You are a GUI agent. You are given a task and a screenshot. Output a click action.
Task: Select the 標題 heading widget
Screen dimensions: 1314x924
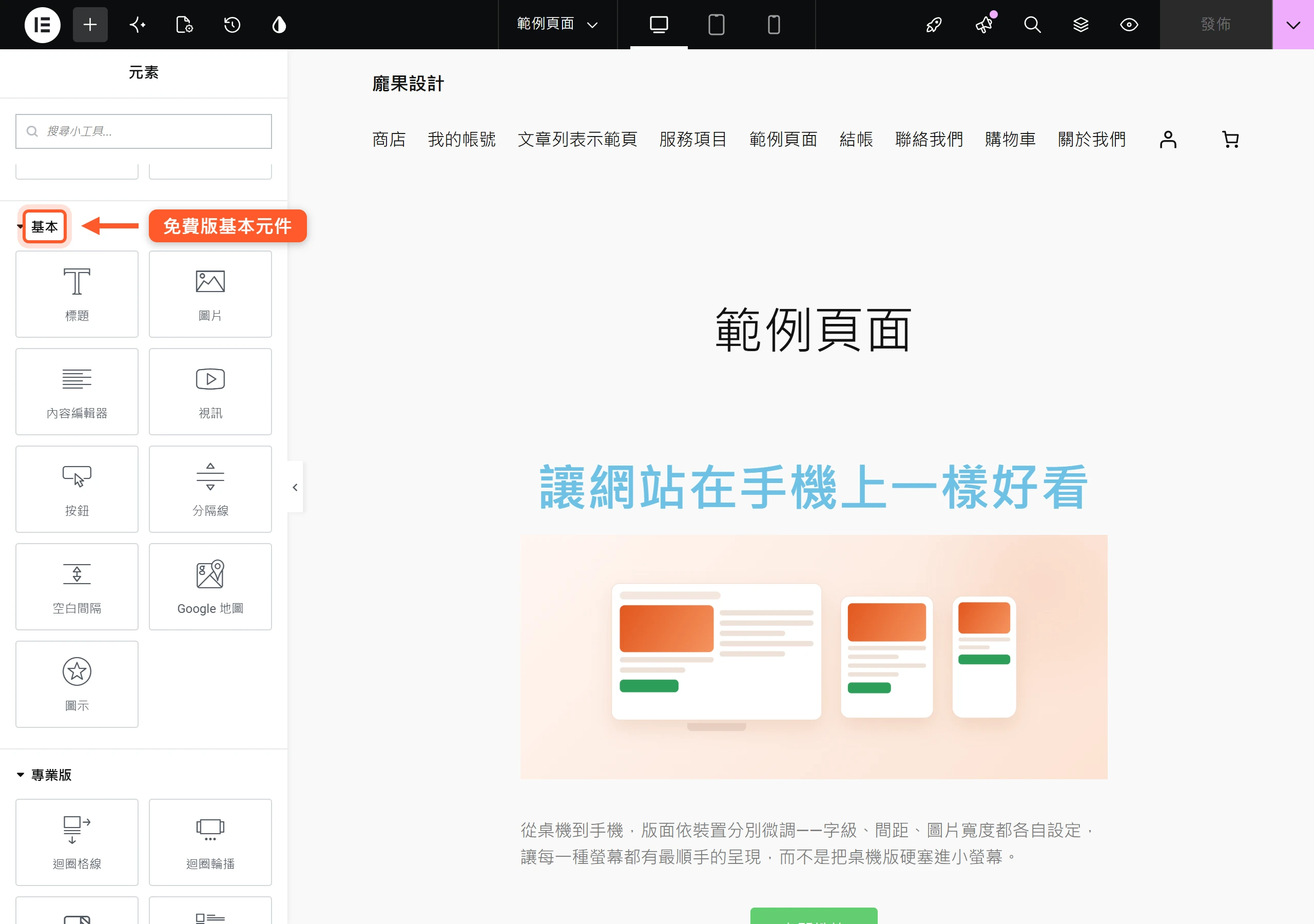click(x=76, y=294)
